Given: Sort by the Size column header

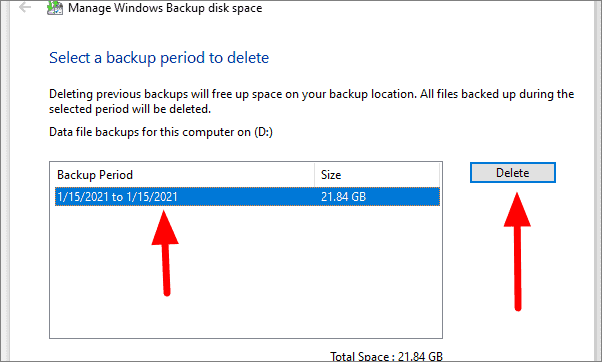Looking at the screenshot, I should pos(377,175).
